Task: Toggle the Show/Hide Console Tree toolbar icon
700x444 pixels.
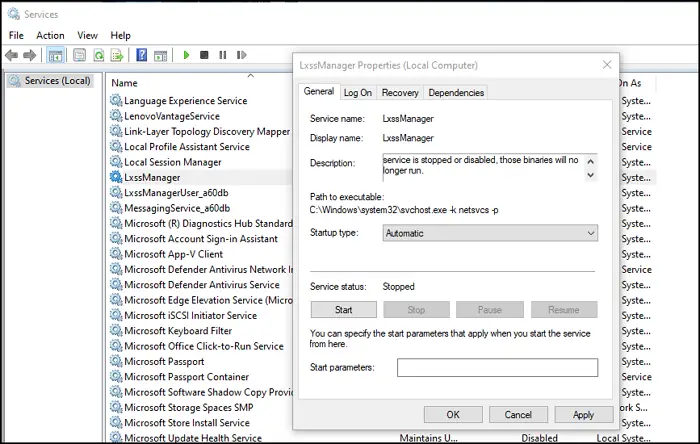Action: tap(56, 55)
